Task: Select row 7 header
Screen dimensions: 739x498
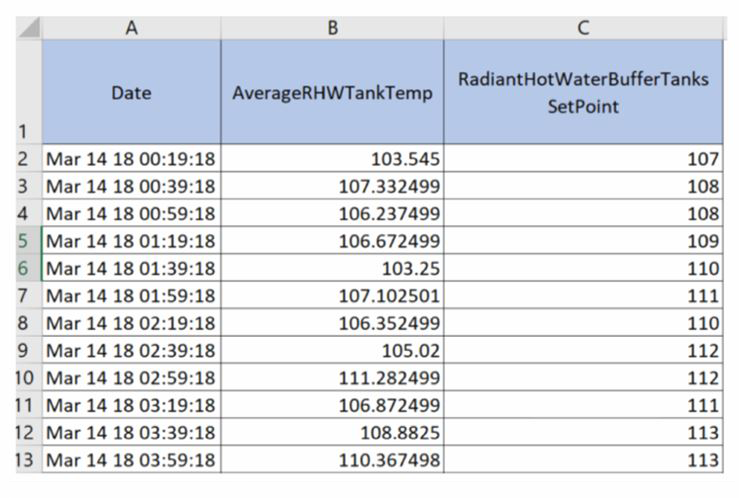Action: point(29,295)
